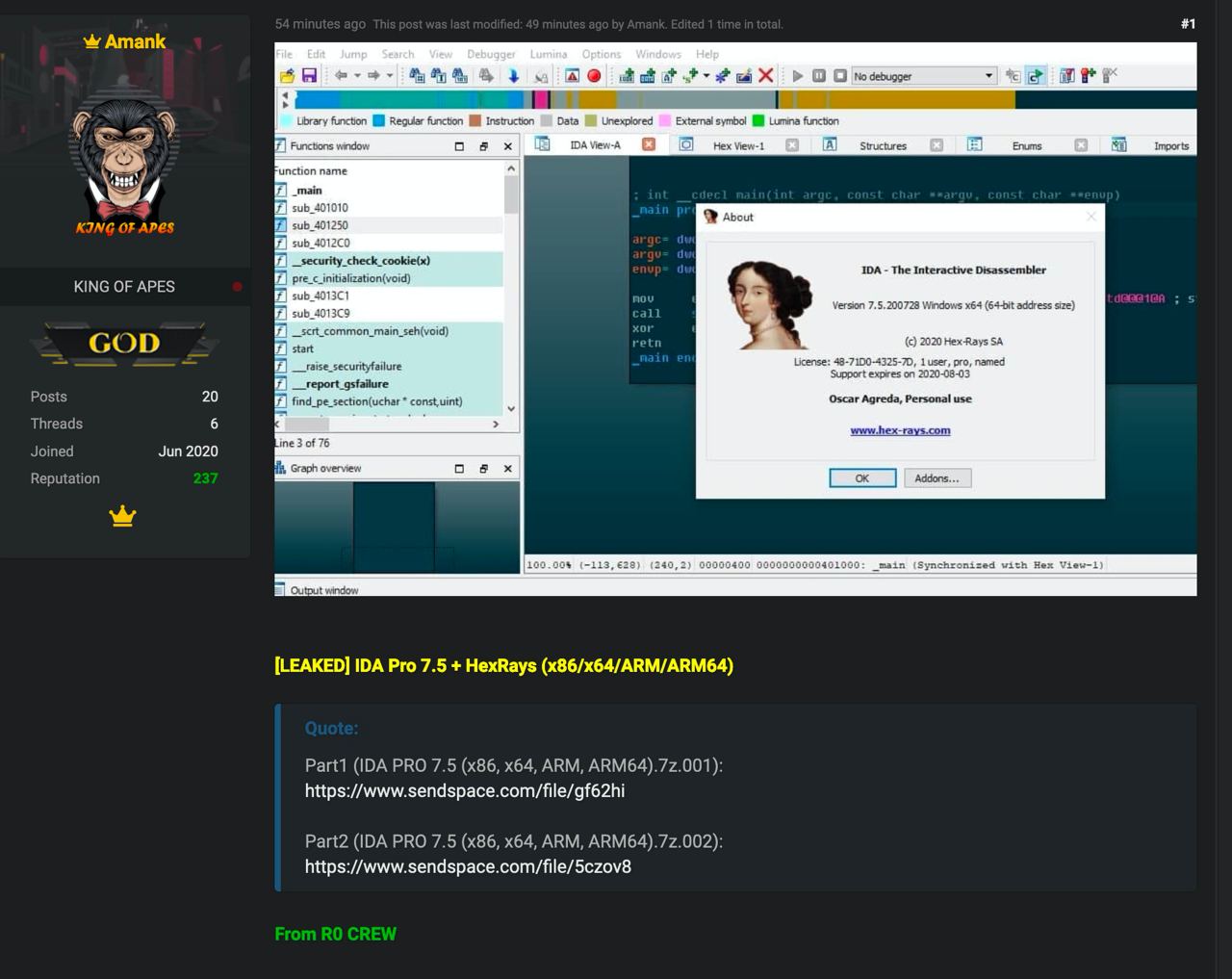Switch to the Structures tab
This screenshot has height=979, width=1232.
coord(883,145)
